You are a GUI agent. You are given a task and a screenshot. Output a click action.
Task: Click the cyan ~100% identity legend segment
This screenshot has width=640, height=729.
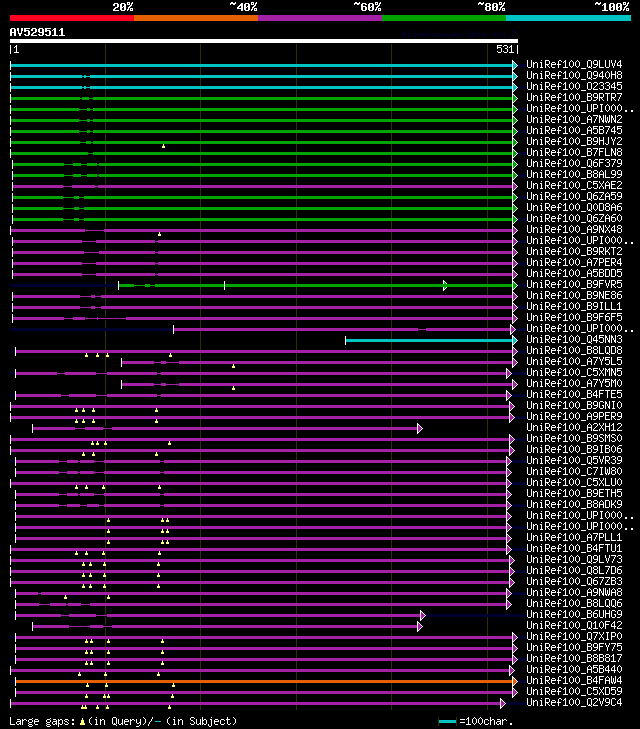pyautogui.click(x=568, y=18)
